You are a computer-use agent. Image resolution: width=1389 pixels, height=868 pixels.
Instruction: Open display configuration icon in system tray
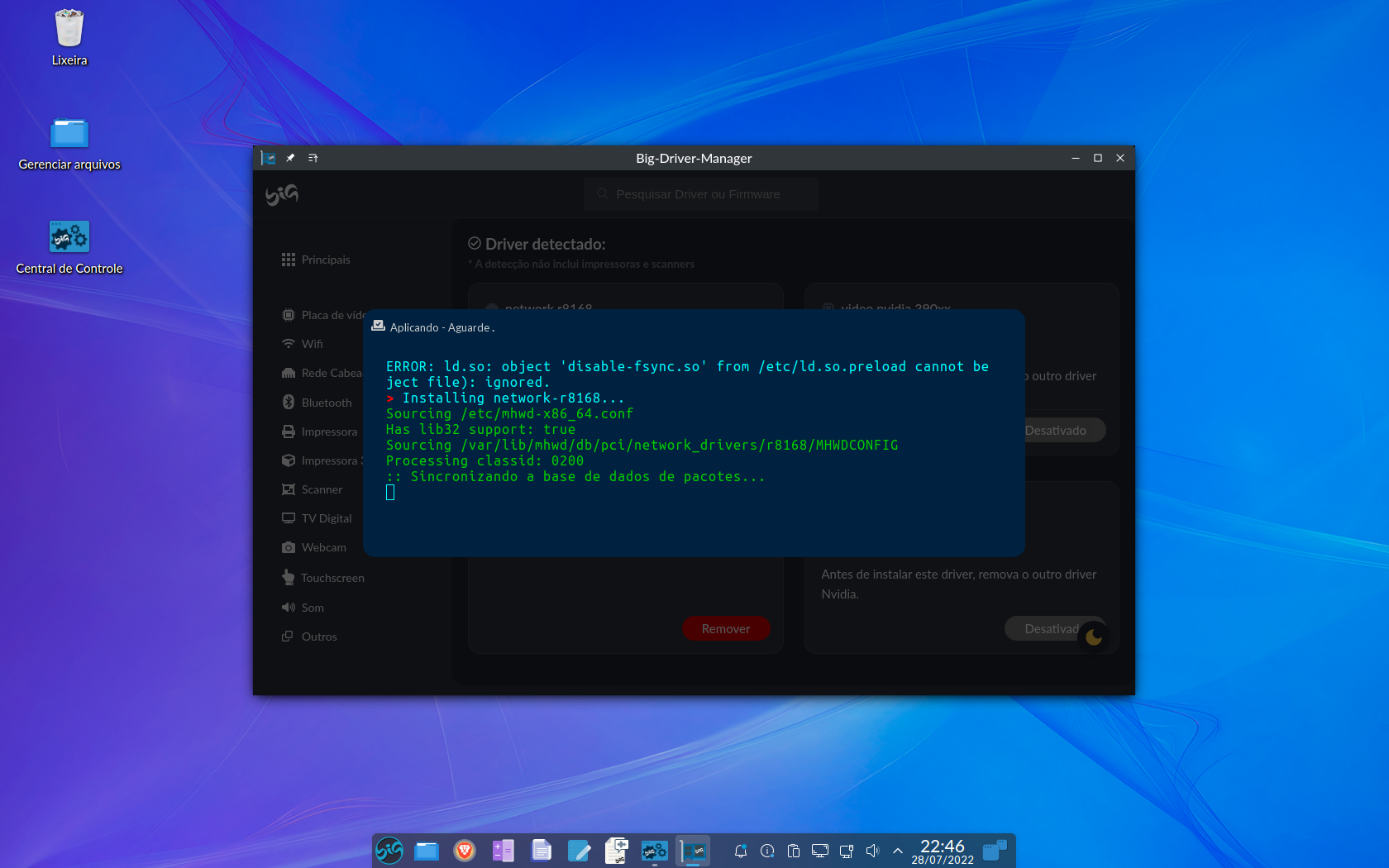pos(820,851)
